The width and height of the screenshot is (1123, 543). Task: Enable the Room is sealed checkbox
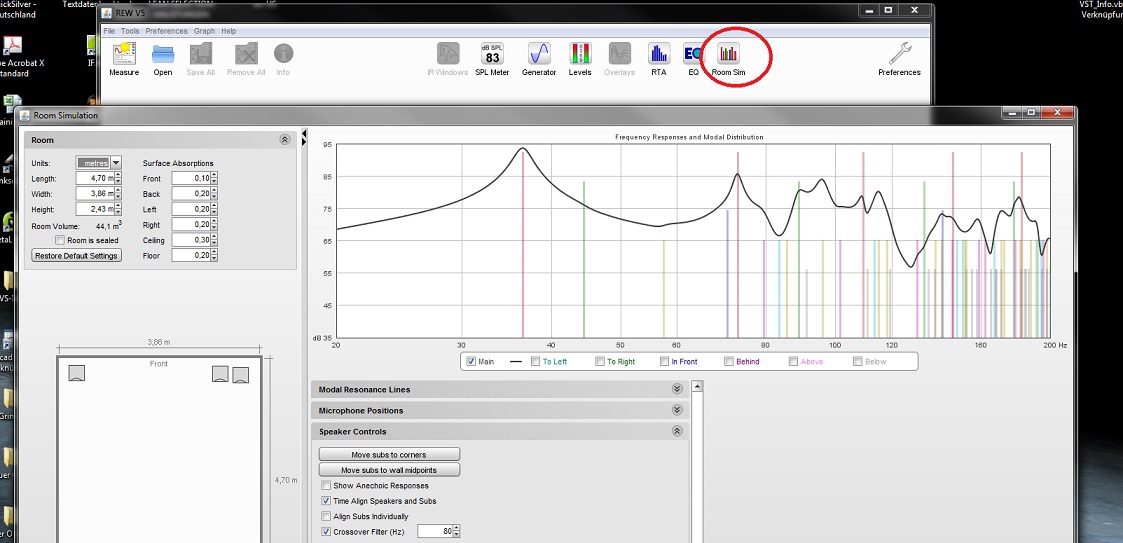point(61,241)
